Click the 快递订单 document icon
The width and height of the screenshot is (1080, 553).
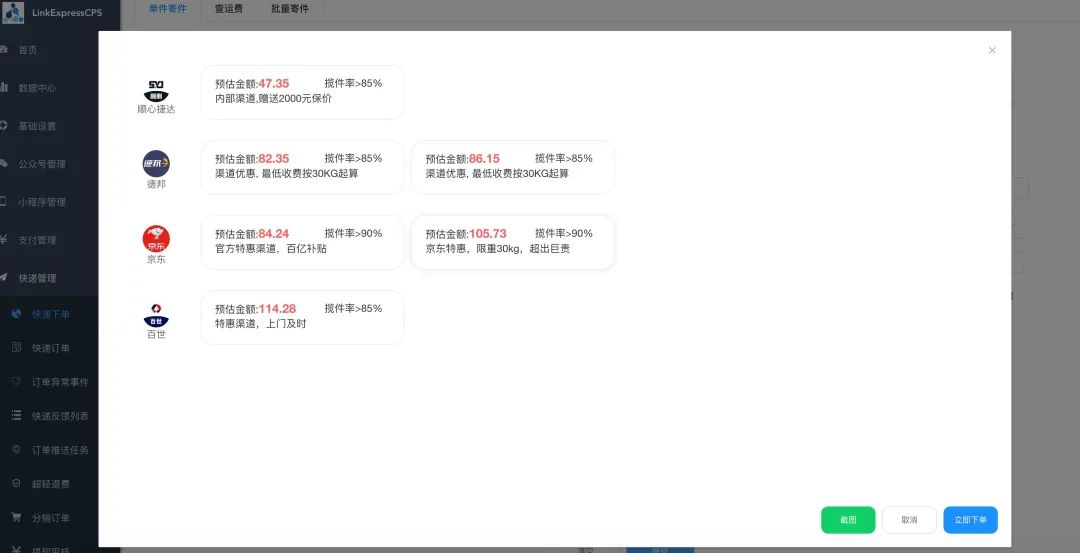tap(17, 348)
